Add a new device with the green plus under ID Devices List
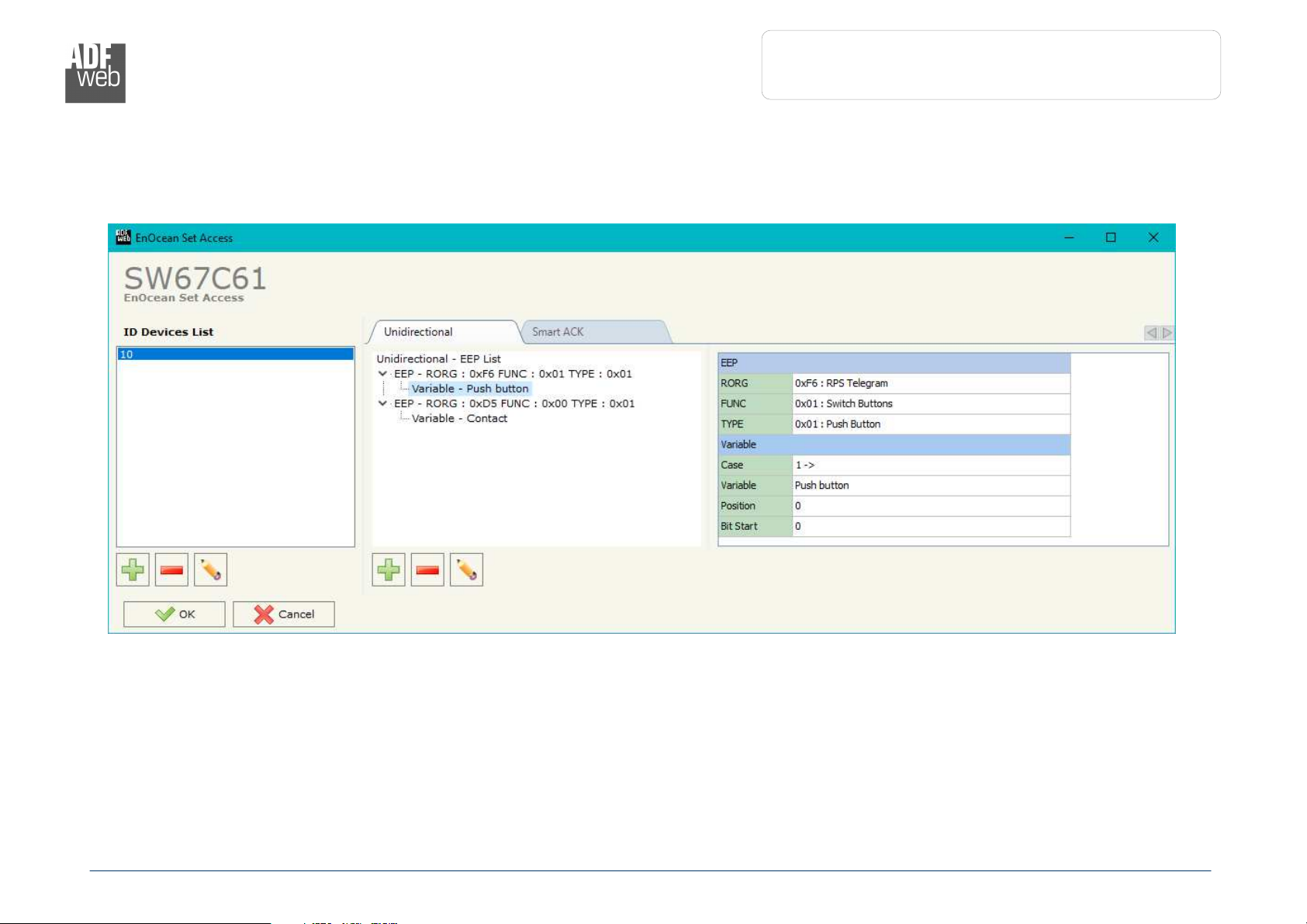Image resolution: width=1307 pixels, height=924 pixels. [x=133, y=570]
